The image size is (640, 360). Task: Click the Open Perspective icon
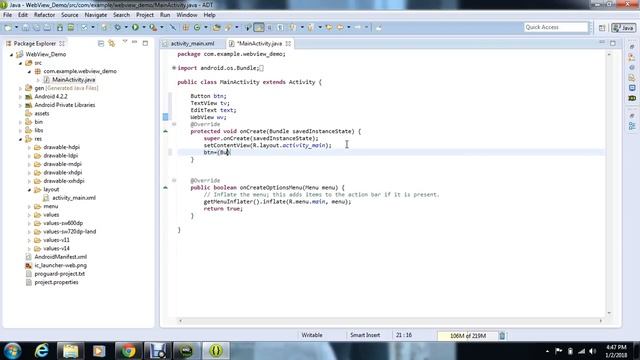[602, 28]
